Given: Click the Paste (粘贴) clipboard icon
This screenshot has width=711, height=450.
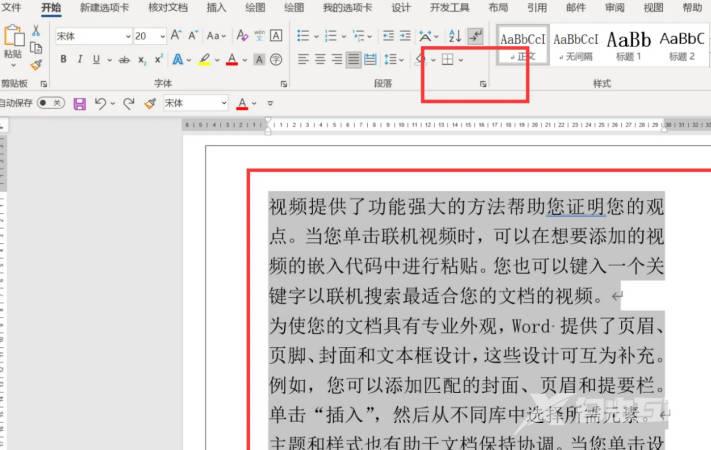Looking at the screenshot, I should pyautogui.click(x=13, y=36).
